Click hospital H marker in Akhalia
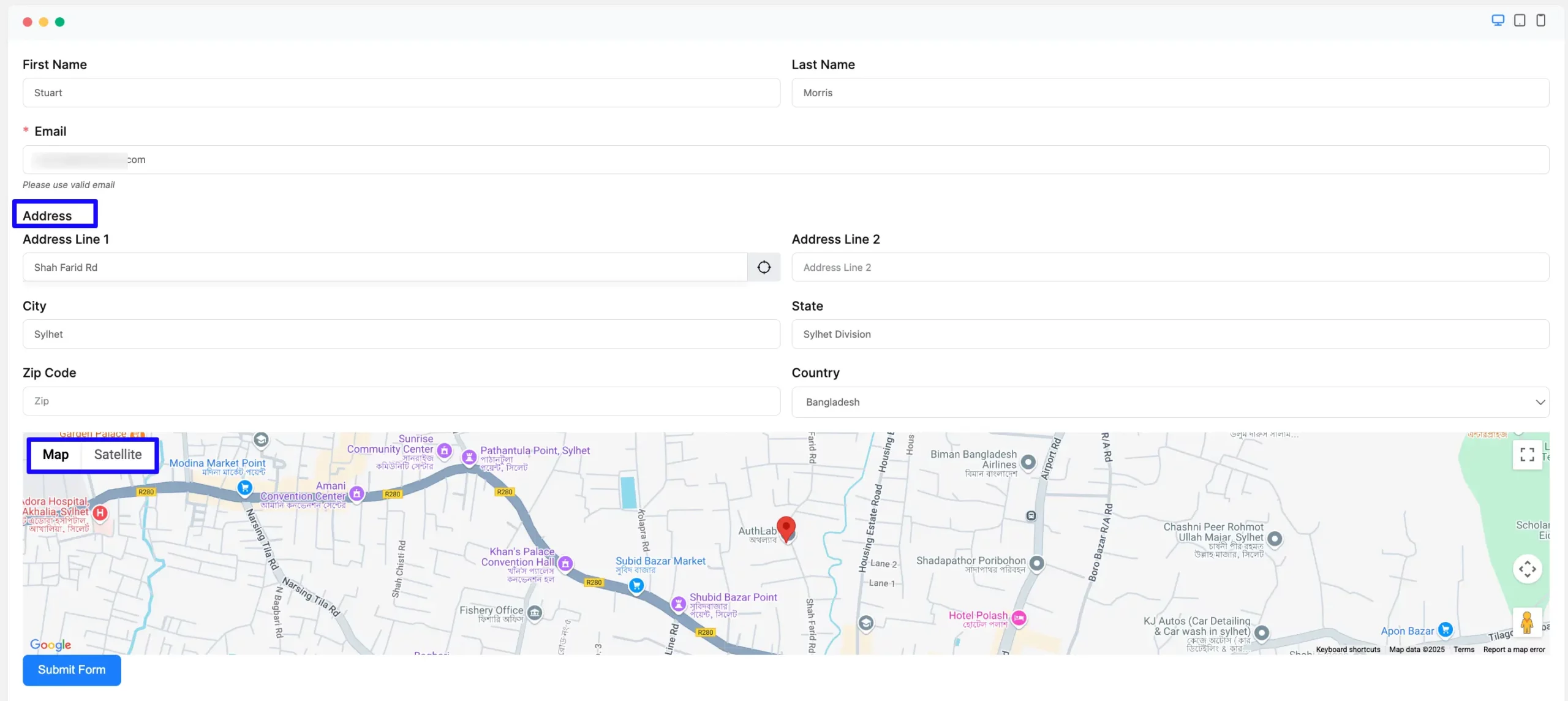The width and height of the screenshot is (1568, 701). click(100, 513)
